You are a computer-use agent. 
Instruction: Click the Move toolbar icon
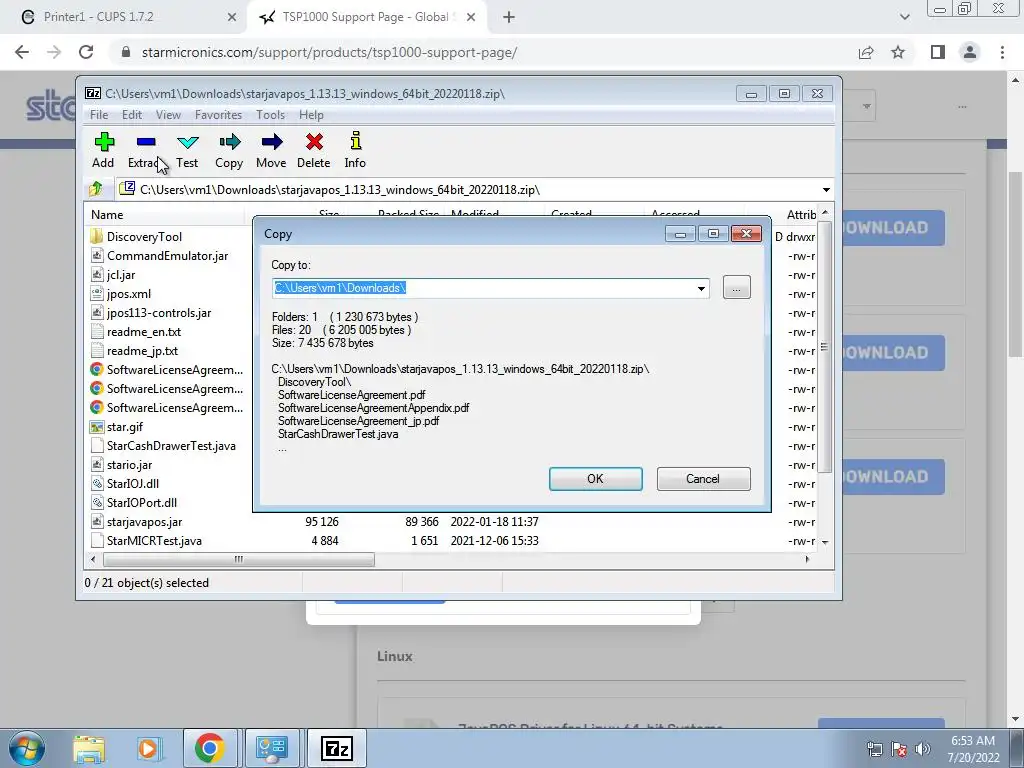tap(272, 142)
